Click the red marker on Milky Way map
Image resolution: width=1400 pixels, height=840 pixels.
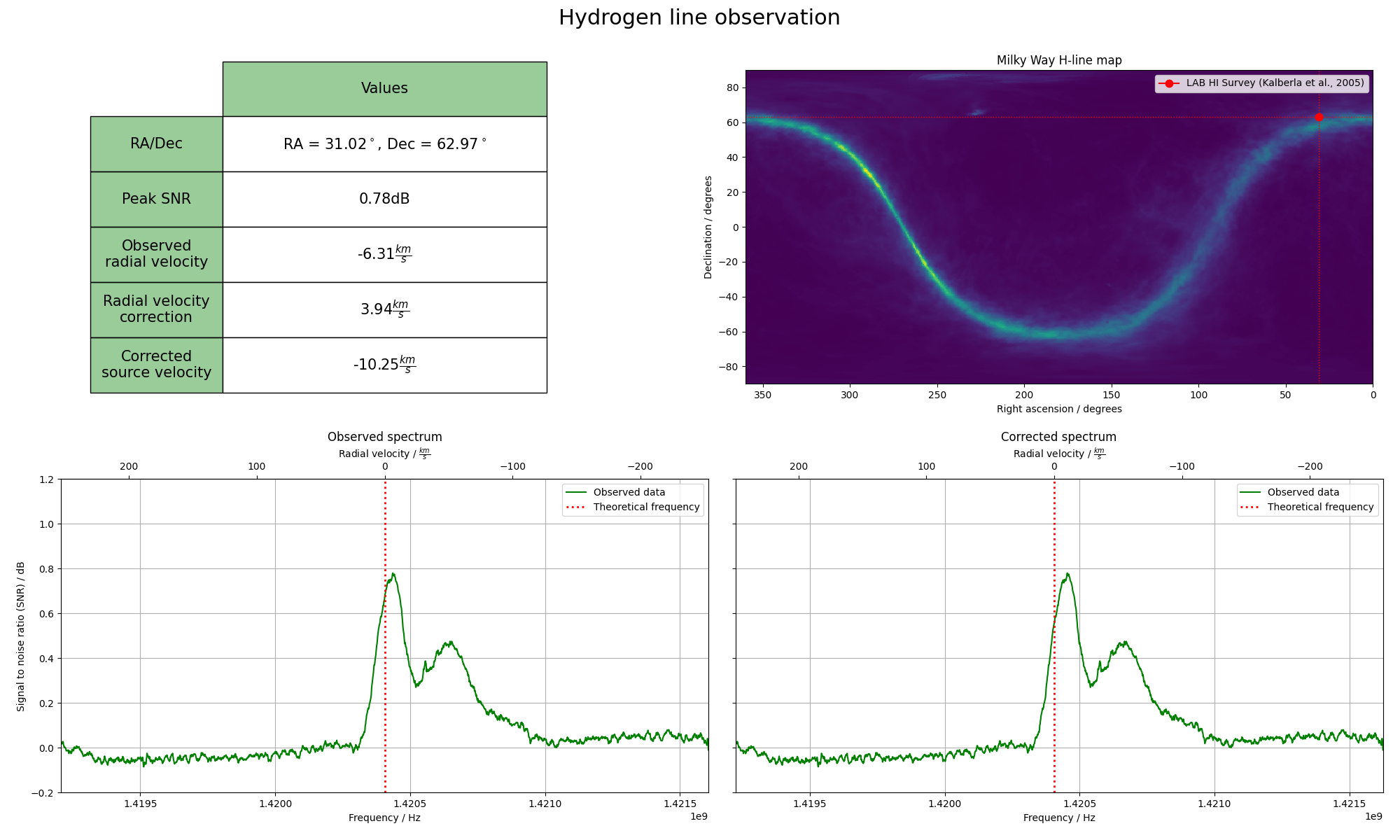click(x=1319, y=118)
